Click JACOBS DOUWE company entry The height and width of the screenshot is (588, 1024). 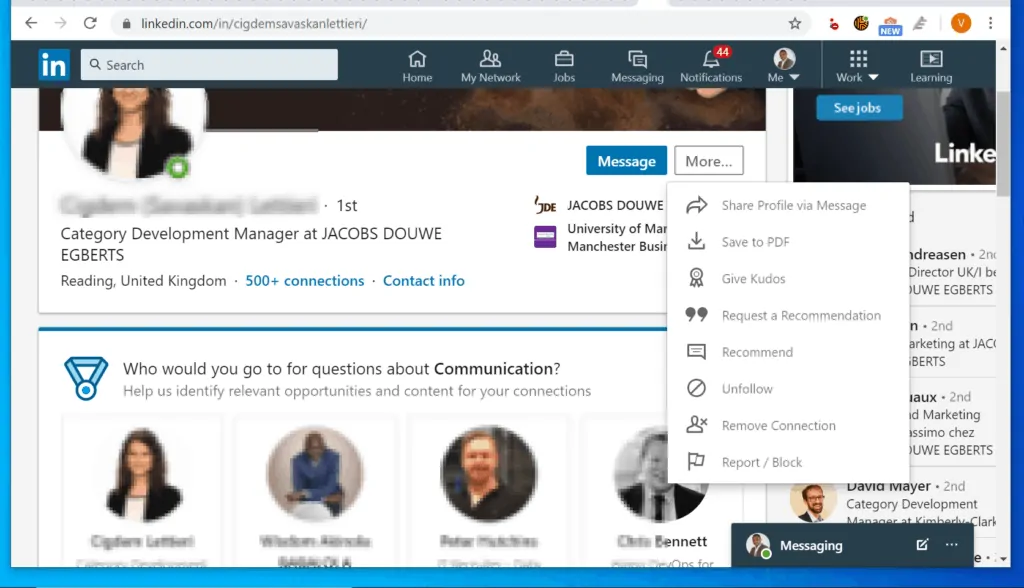(x=600, y=205)
